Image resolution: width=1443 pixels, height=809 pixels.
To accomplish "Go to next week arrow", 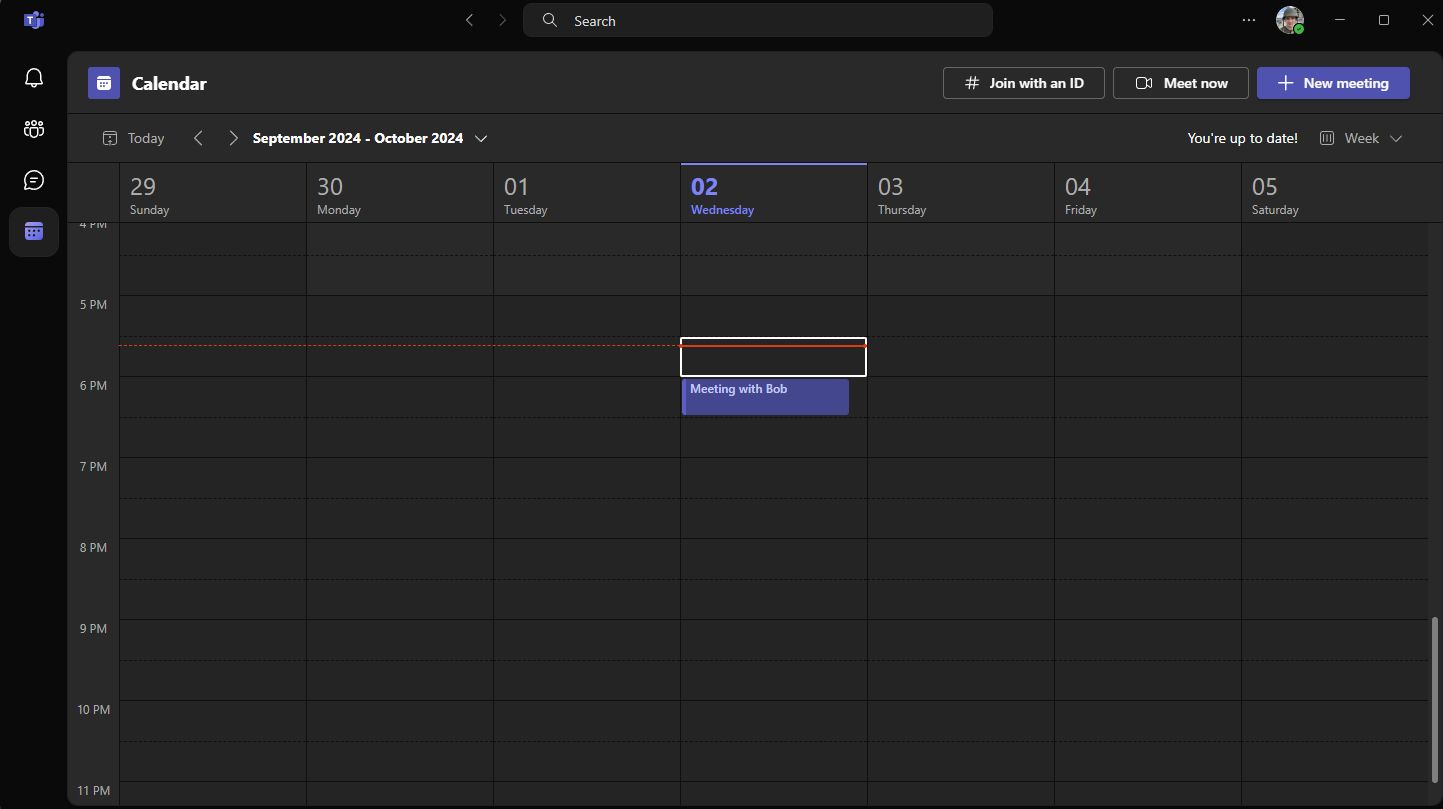I will click(233, 139).
